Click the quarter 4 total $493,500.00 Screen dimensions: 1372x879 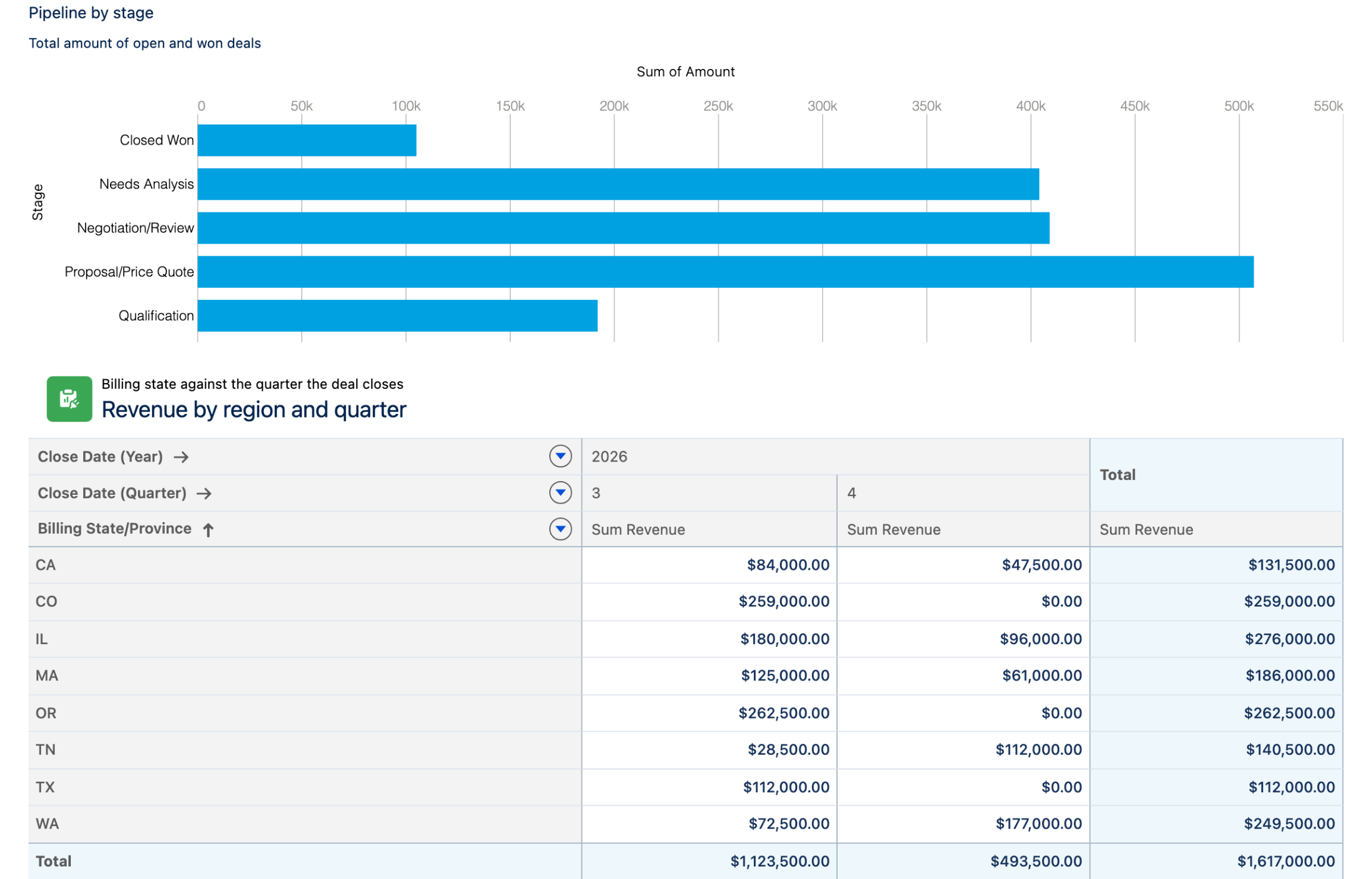pos(1036,861)
